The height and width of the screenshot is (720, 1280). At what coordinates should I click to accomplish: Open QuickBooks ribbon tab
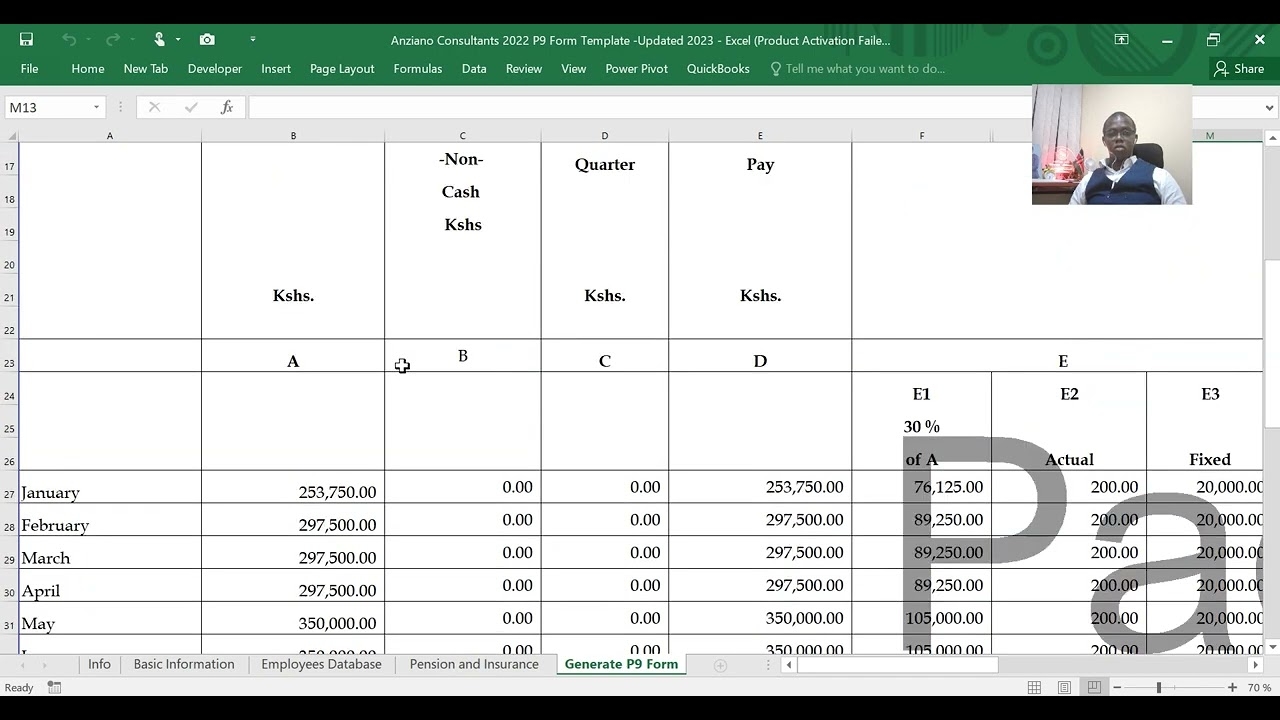click(x=718, y=68)
